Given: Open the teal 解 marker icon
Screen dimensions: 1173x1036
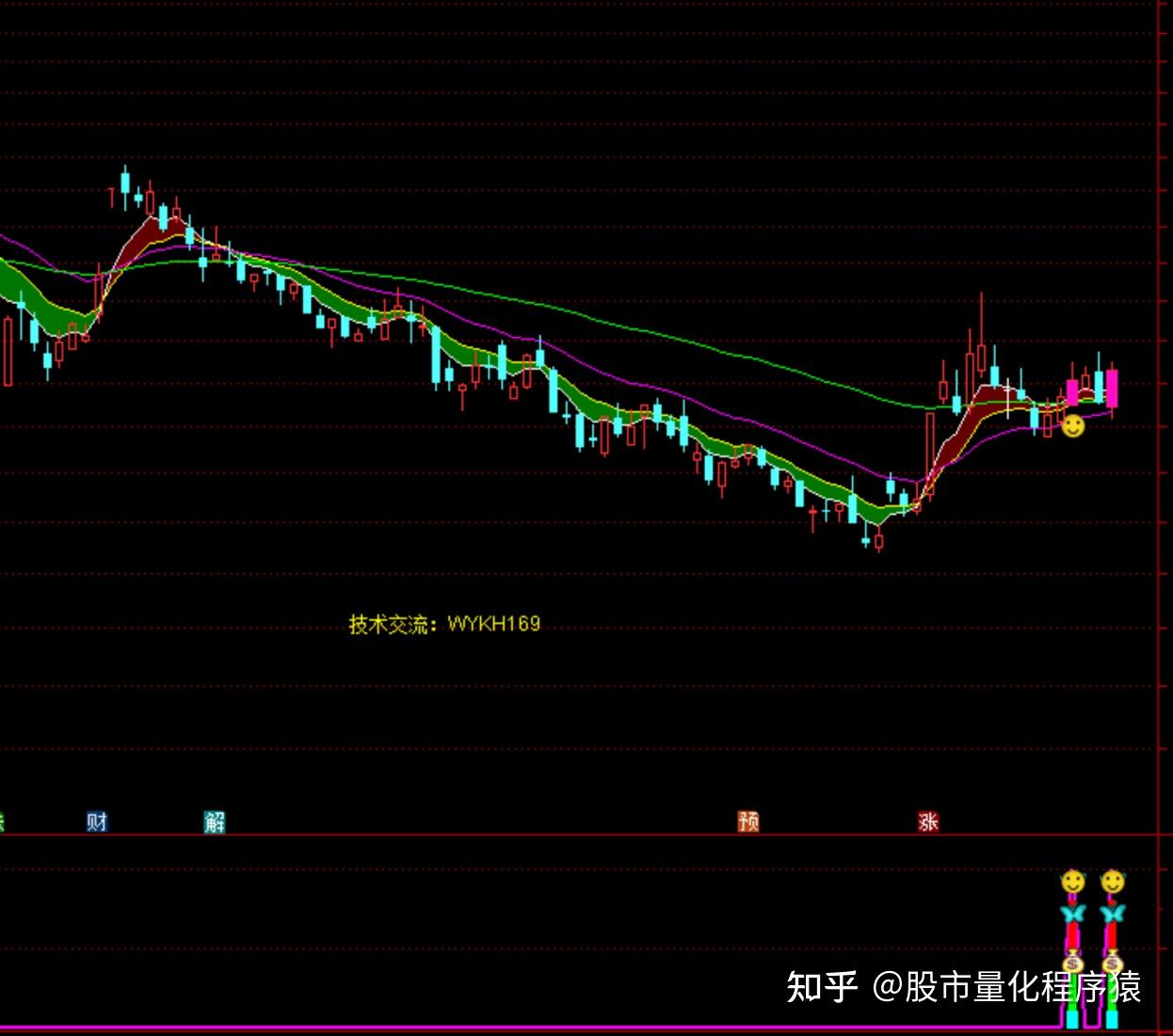Looking at the screenshot, I should [x=215, y=821].
